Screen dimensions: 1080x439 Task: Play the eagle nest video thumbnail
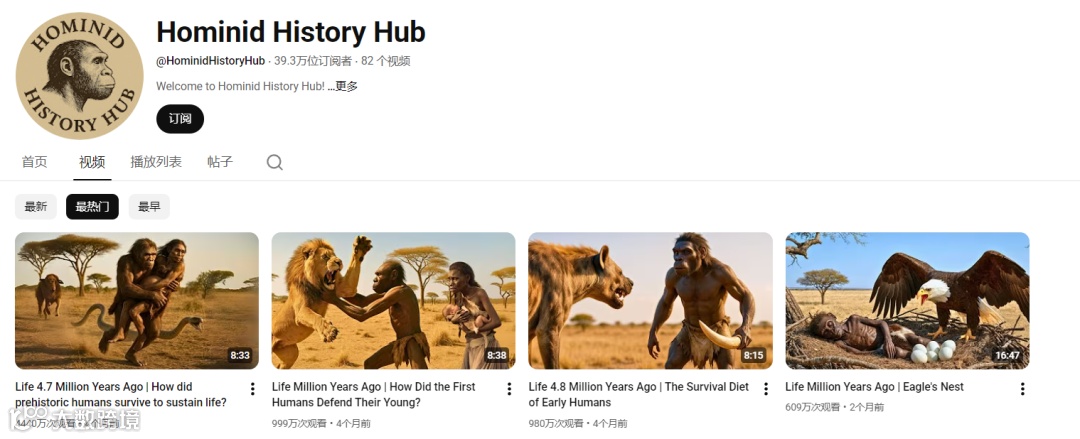907,300
